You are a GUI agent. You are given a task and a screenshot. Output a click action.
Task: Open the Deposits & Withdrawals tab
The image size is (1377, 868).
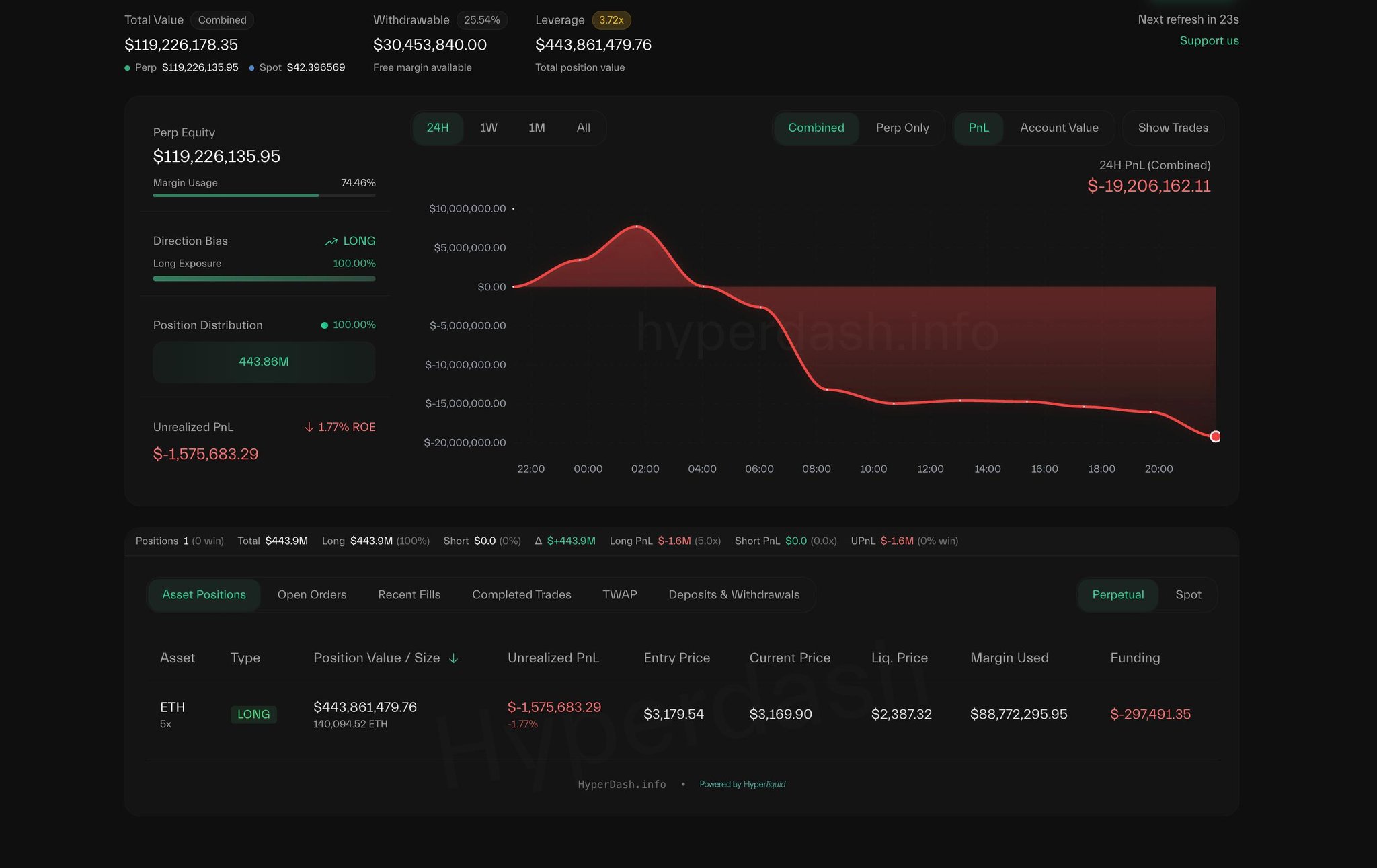point(734,595)
